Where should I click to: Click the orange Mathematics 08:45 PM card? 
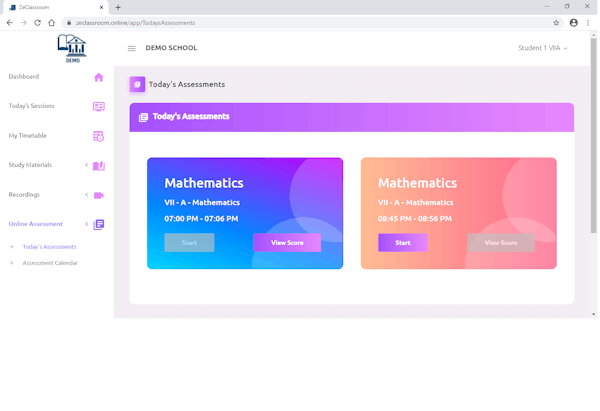pos(458,213)
